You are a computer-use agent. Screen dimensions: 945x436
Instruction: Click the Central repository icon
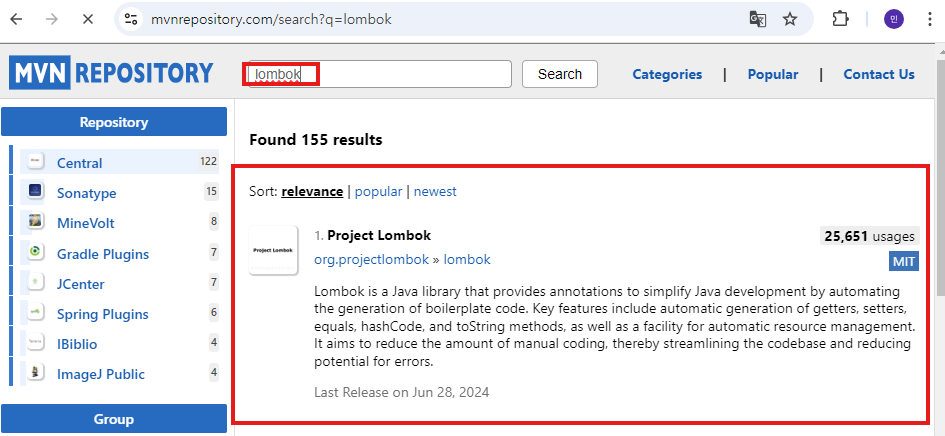[35, 160]
